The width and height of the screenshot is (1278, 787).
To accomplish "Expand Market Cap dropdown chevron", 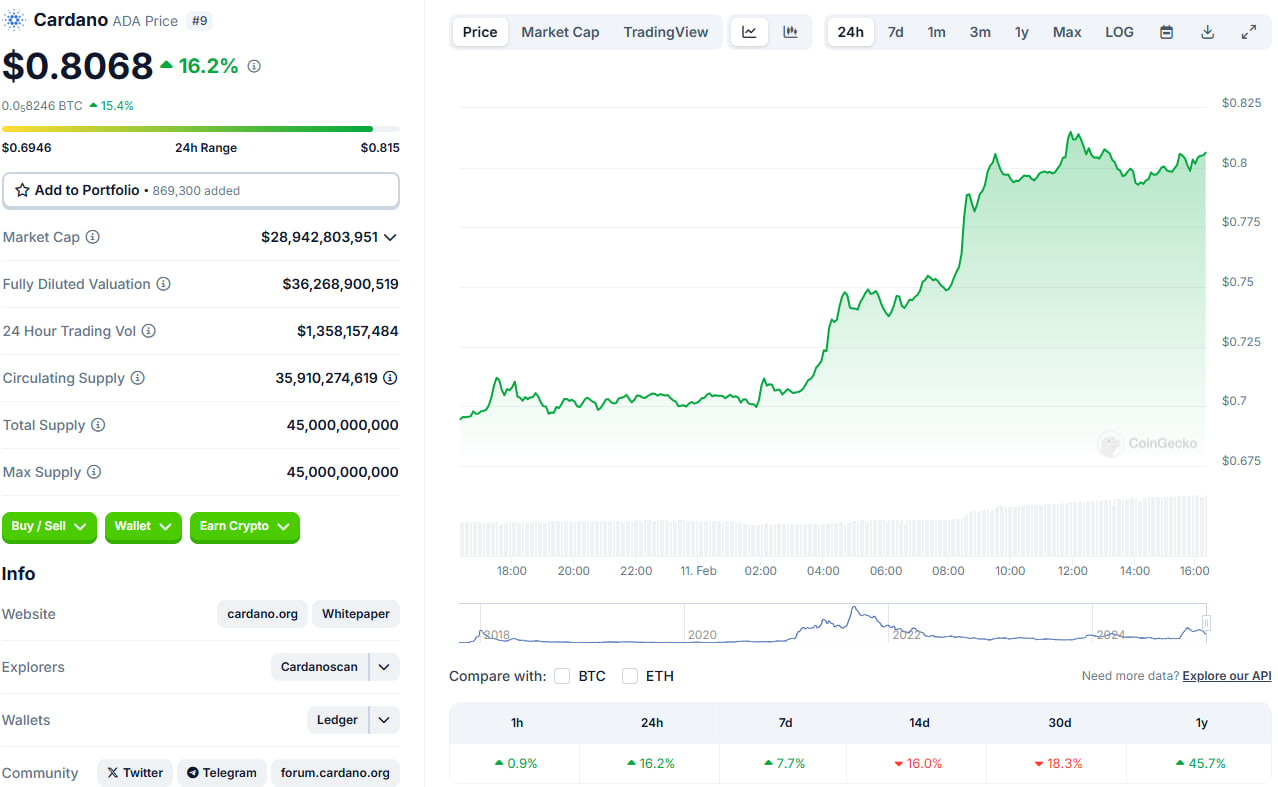I will (x=390, y=237).
